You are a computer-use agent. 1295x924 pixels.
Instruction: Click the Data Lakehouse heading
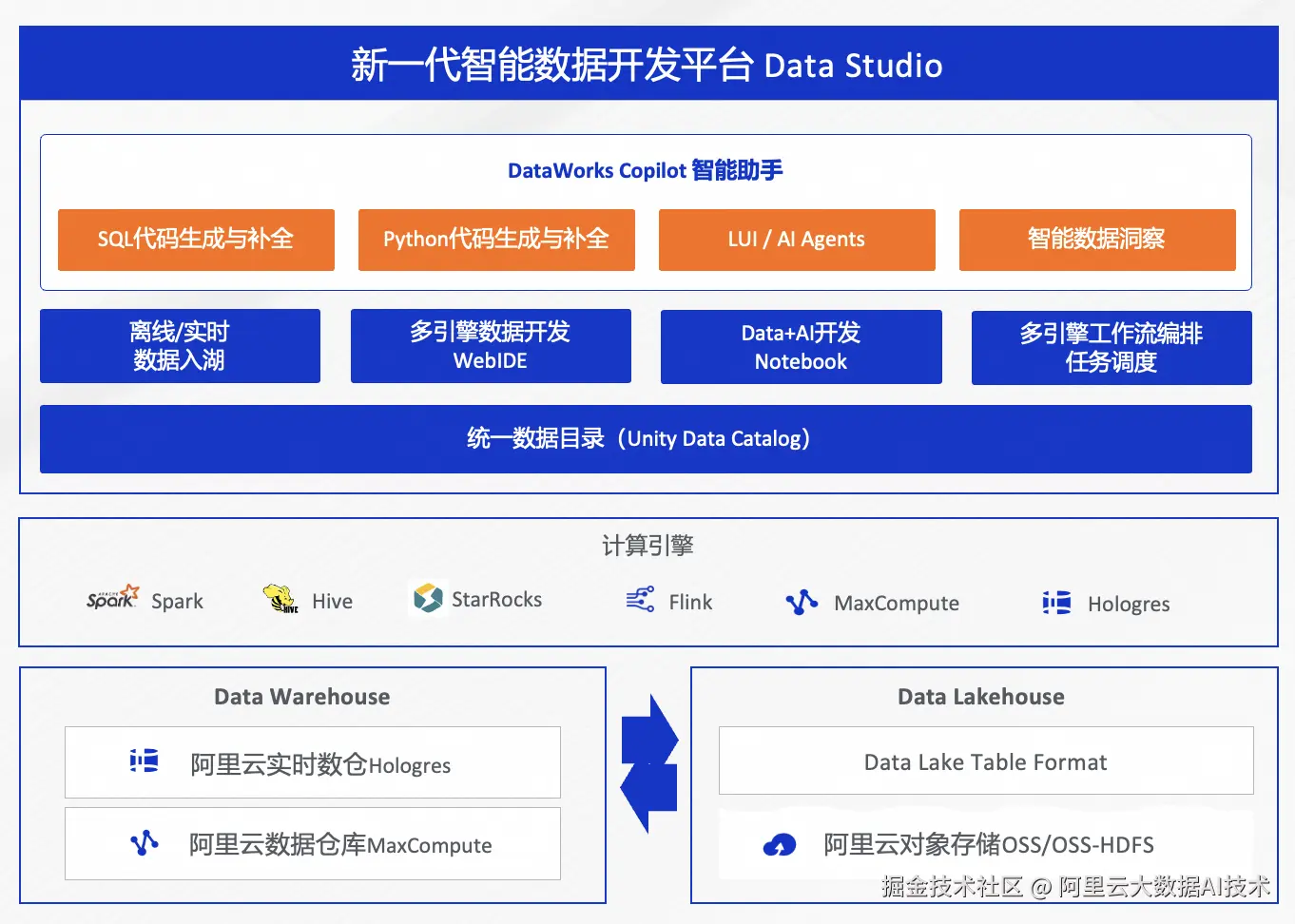pos(981,697)
